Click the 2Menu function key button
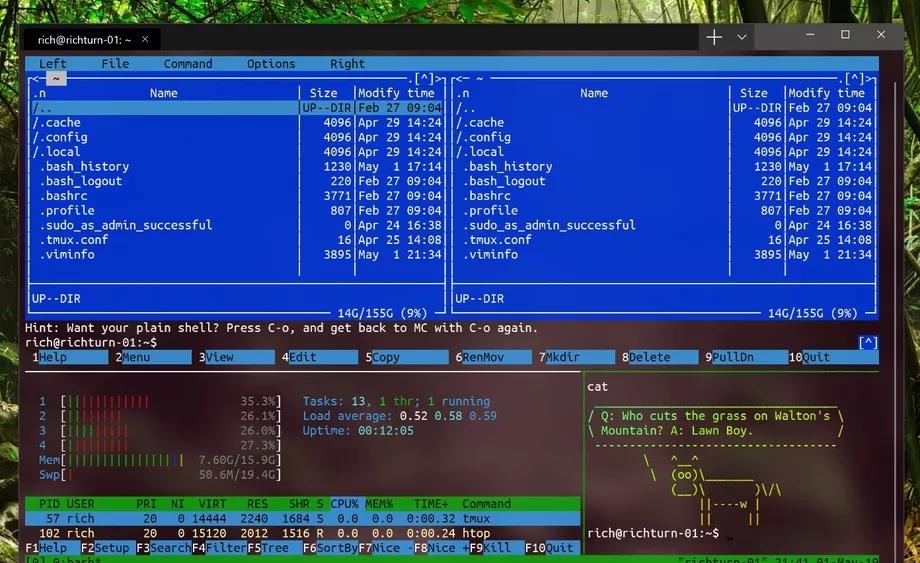This screenshot has height=563, width=920. 153,357
